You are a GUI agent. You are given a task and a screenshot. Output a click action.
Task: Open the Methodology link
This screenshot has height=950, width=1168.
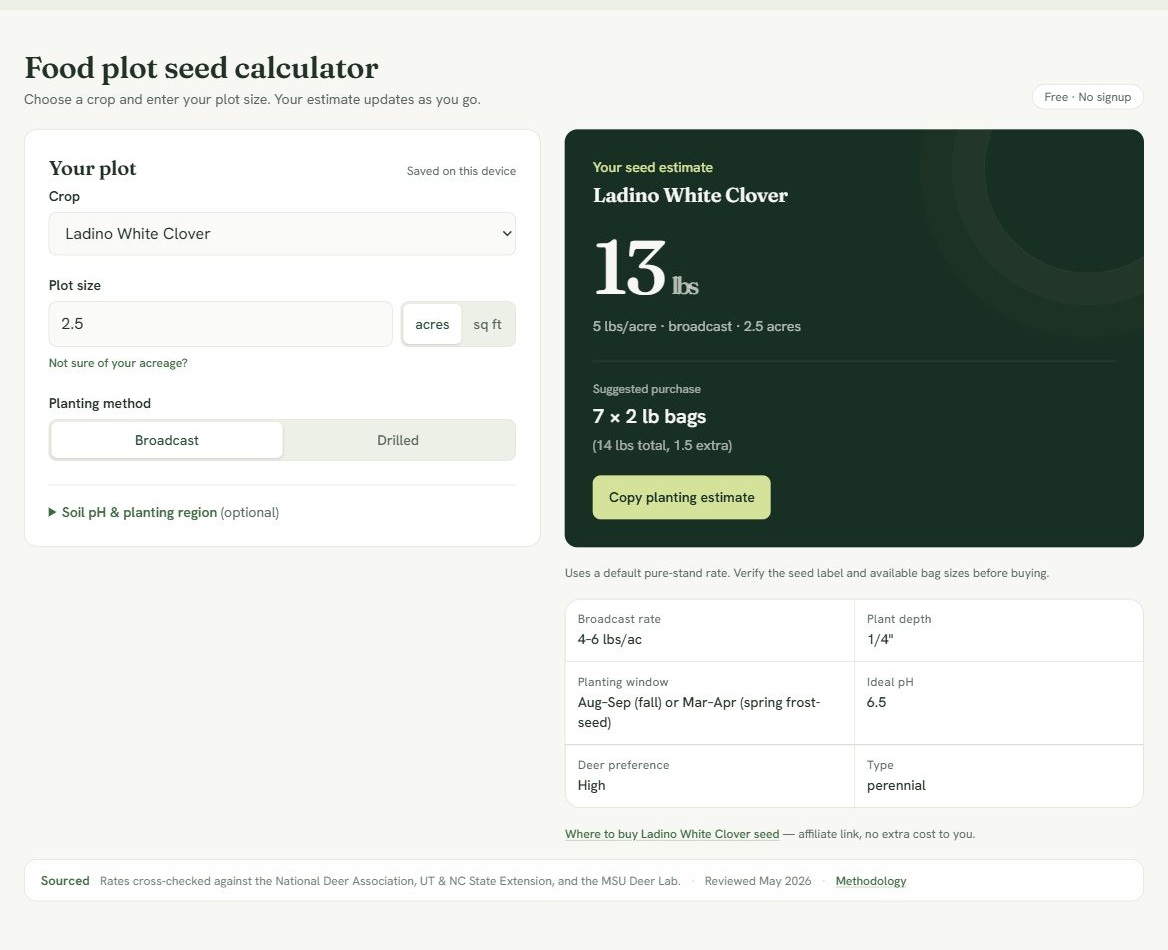[x=871, y=881]
